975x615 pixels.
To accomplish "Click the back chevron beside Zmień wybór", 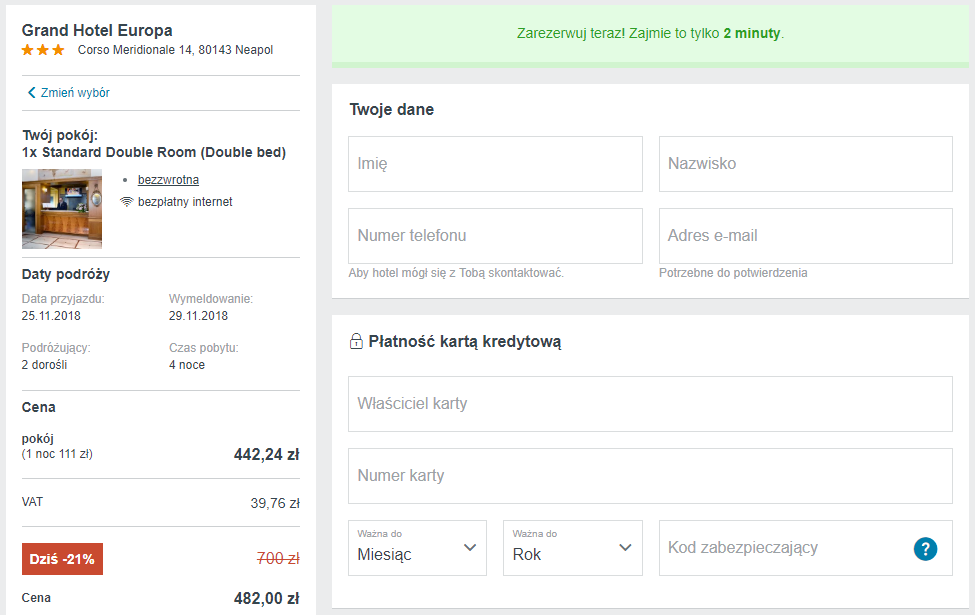I will 31,93.
